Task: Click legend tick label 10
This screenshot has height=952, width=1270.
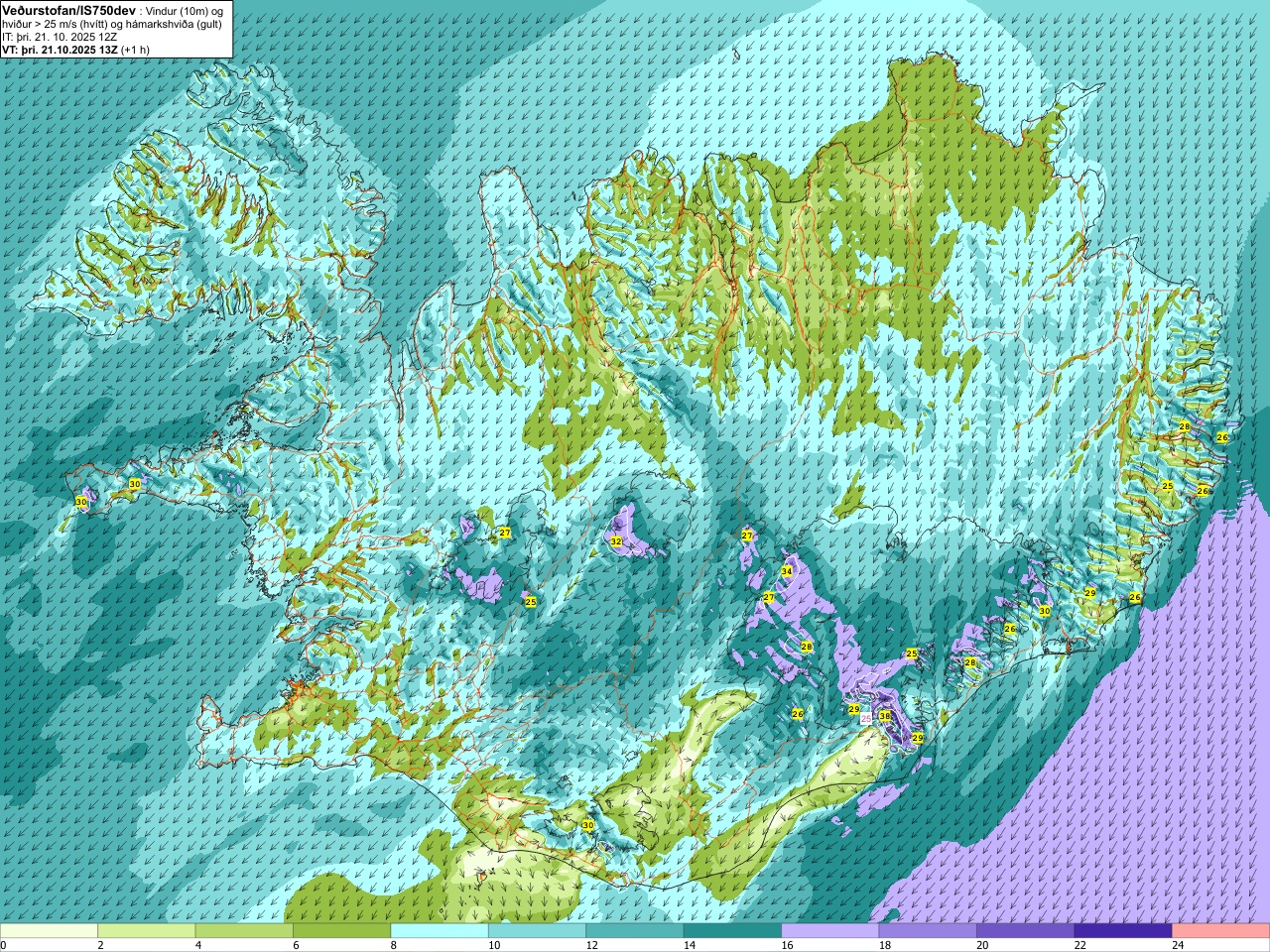Action: 494,945
